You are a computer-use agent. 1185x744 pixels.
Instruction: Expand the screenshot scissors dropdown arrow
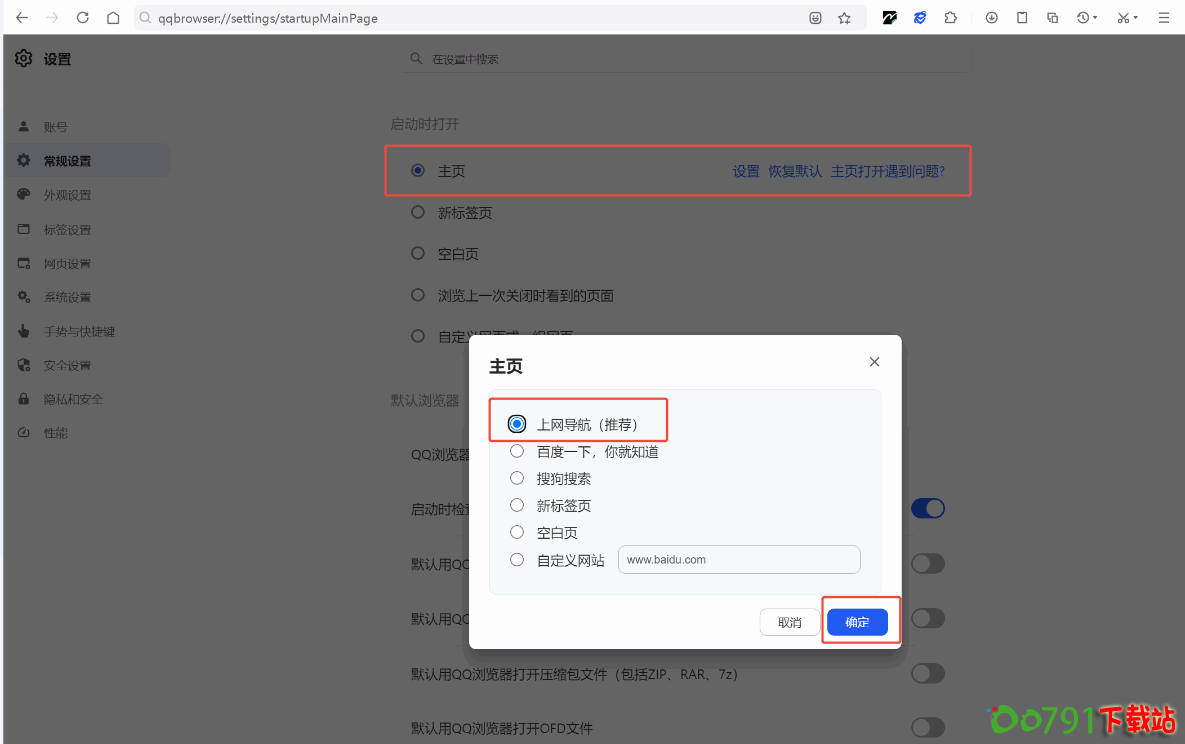(1136, 18)
